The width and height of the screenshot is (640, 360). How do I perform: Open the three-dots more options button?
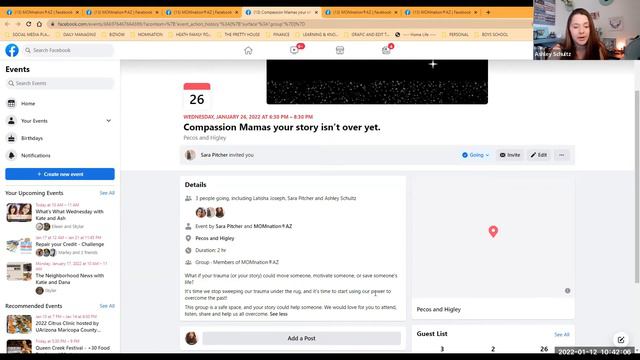(x=562, y=155)
